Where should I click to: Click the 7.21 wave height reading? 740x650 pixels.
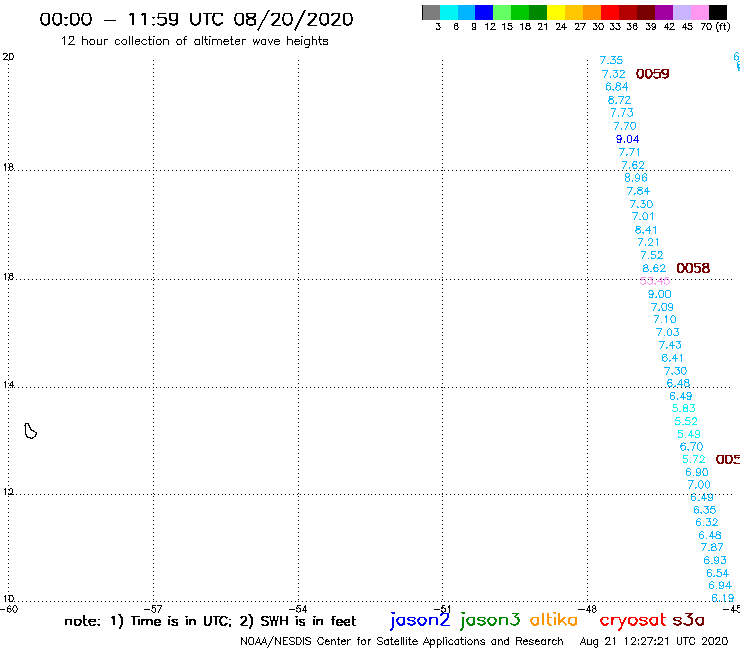(x=648, y=242)
